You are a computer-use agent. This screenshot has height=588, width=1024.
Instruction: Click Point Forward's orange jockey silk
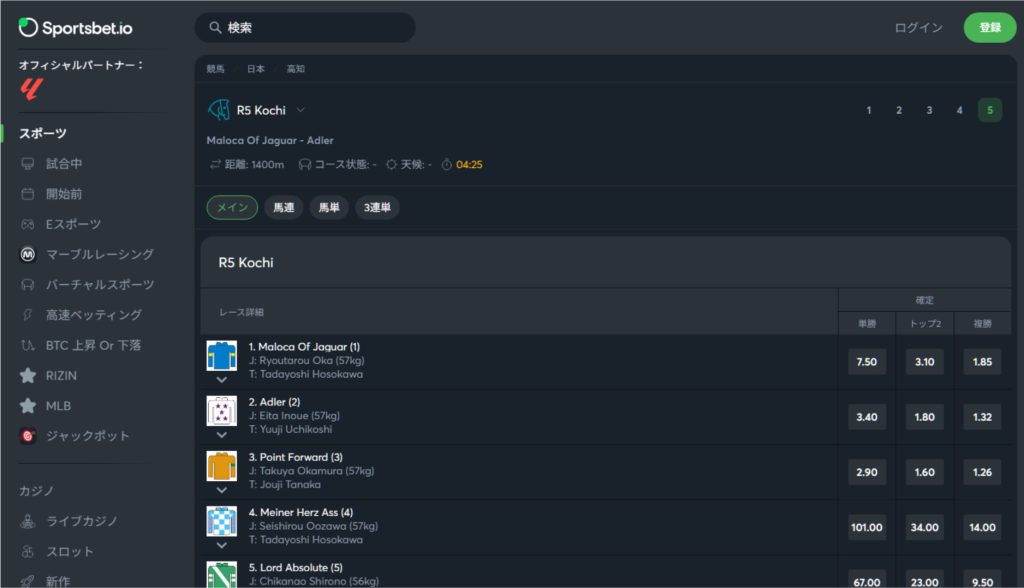click(x=221, y=466)
